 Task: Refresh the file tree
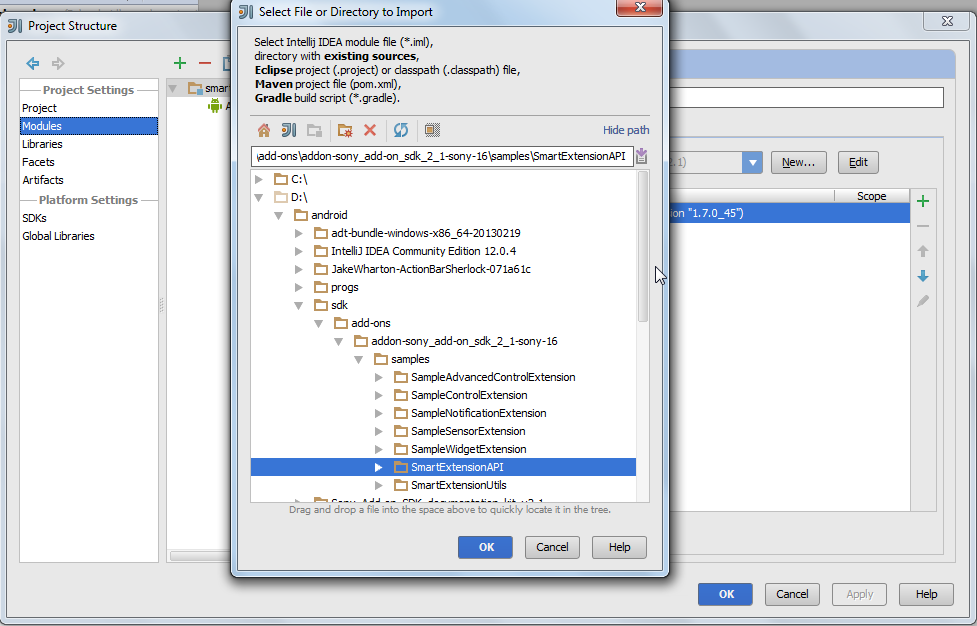tap(401, 130)
